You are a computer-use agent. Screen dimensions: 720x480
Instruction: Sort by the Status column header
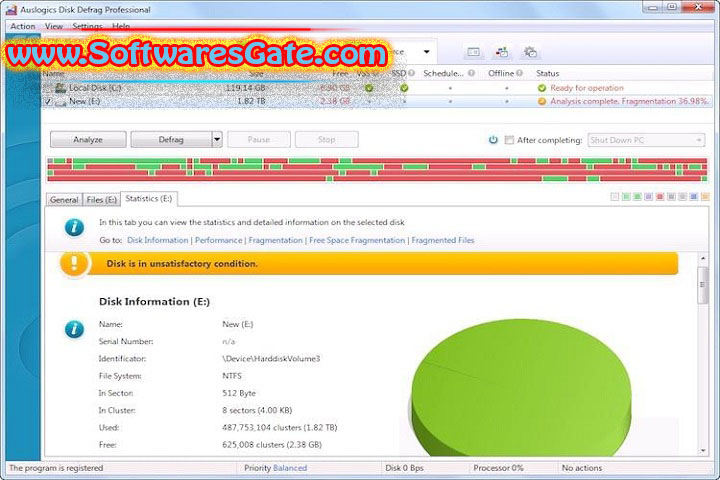547,73
